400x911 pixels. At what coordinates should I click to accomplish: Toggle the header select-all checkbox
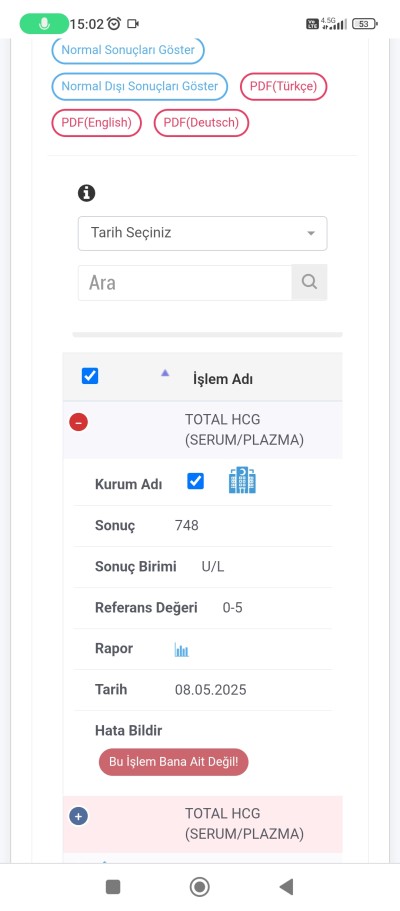[90, 376]
